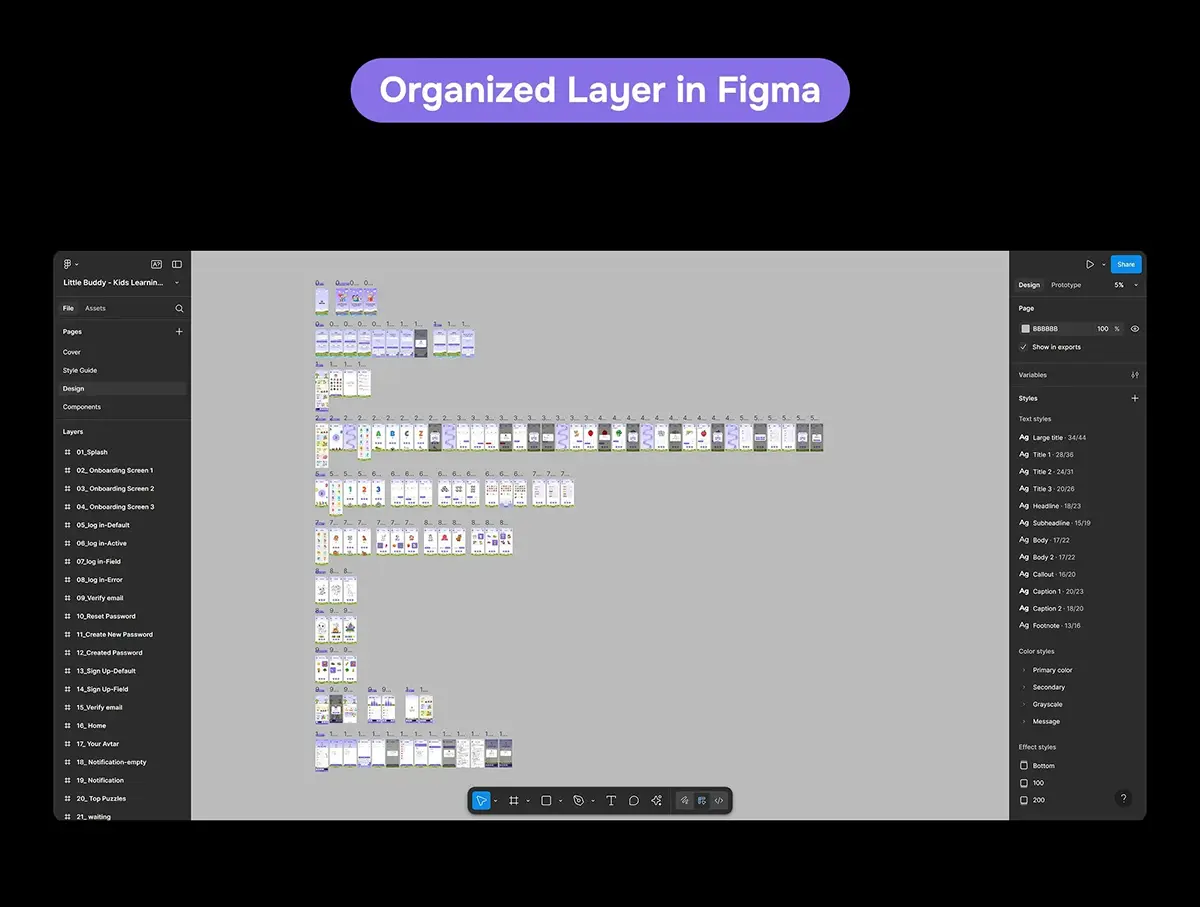Click the page background color swatch

point(1025,329)
